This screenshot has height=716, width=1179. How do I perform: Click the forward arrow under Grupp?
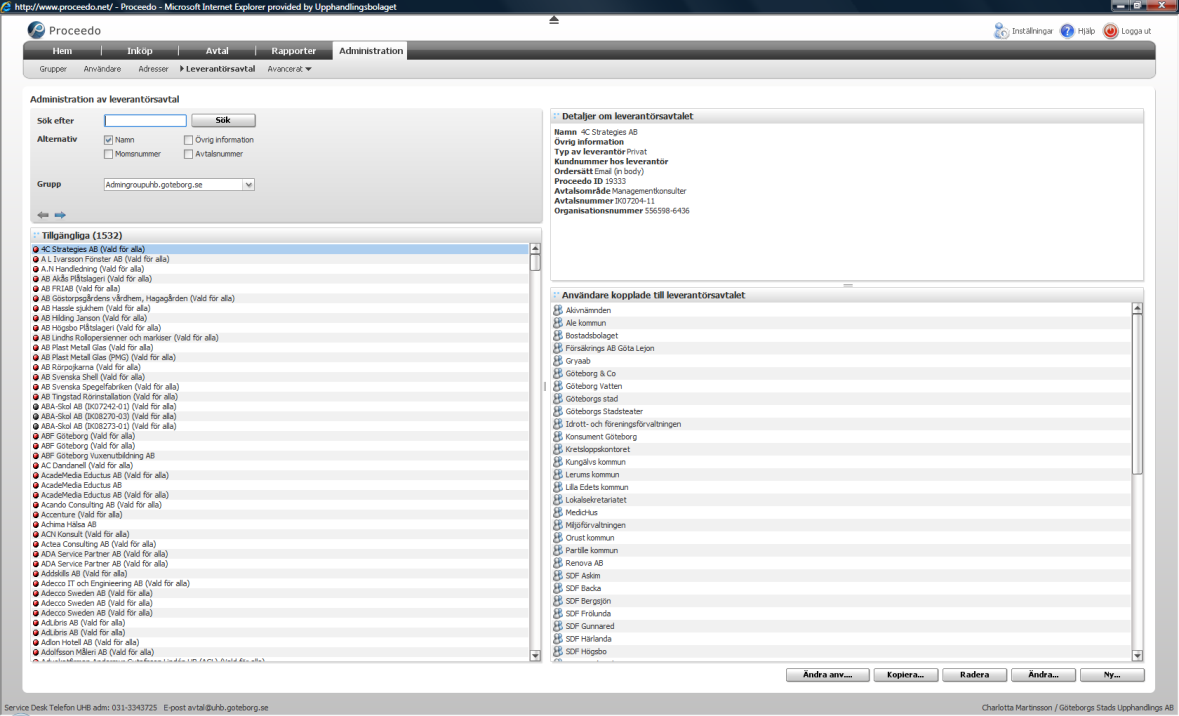[x=60, y=215]
